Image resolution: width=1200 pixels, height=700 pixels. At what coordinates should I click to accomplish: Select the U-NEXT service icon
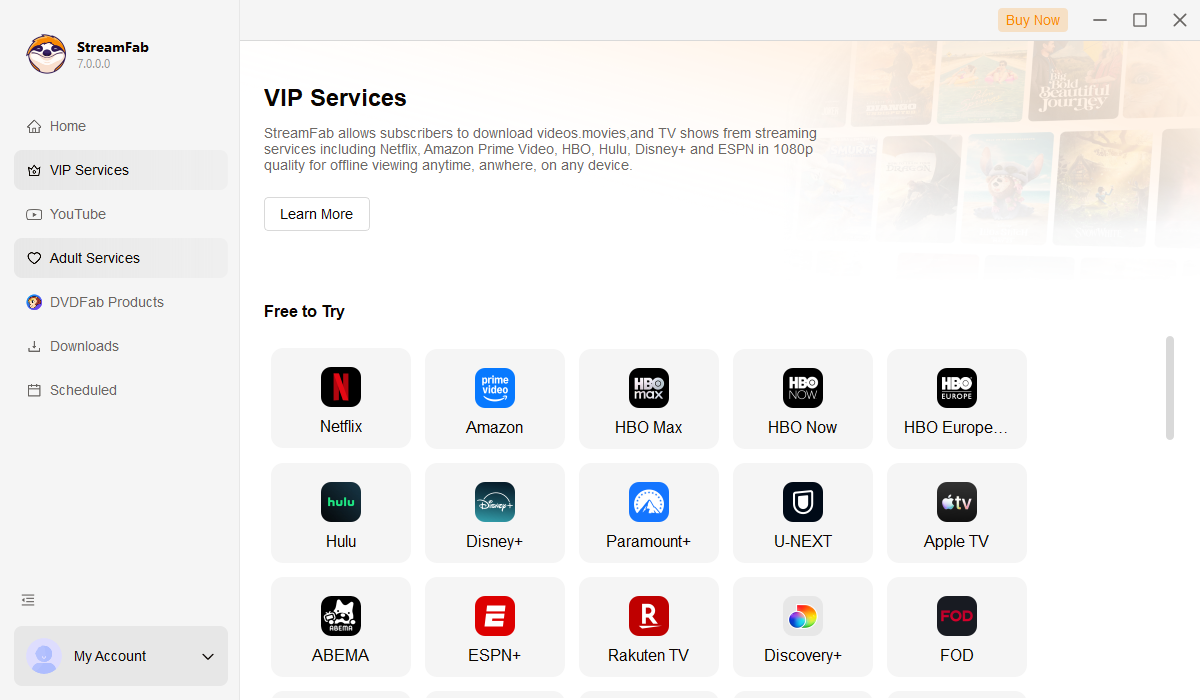(x=803, y=502)
